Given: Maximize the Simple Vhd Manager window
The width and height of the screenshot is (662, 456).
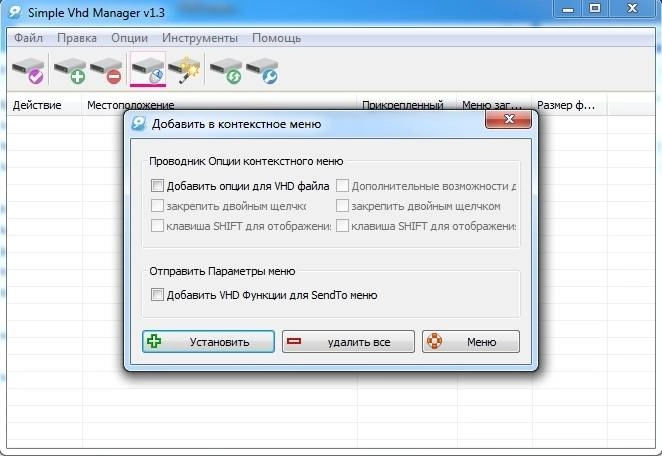Looking at the screenshot, I should 595,8.
